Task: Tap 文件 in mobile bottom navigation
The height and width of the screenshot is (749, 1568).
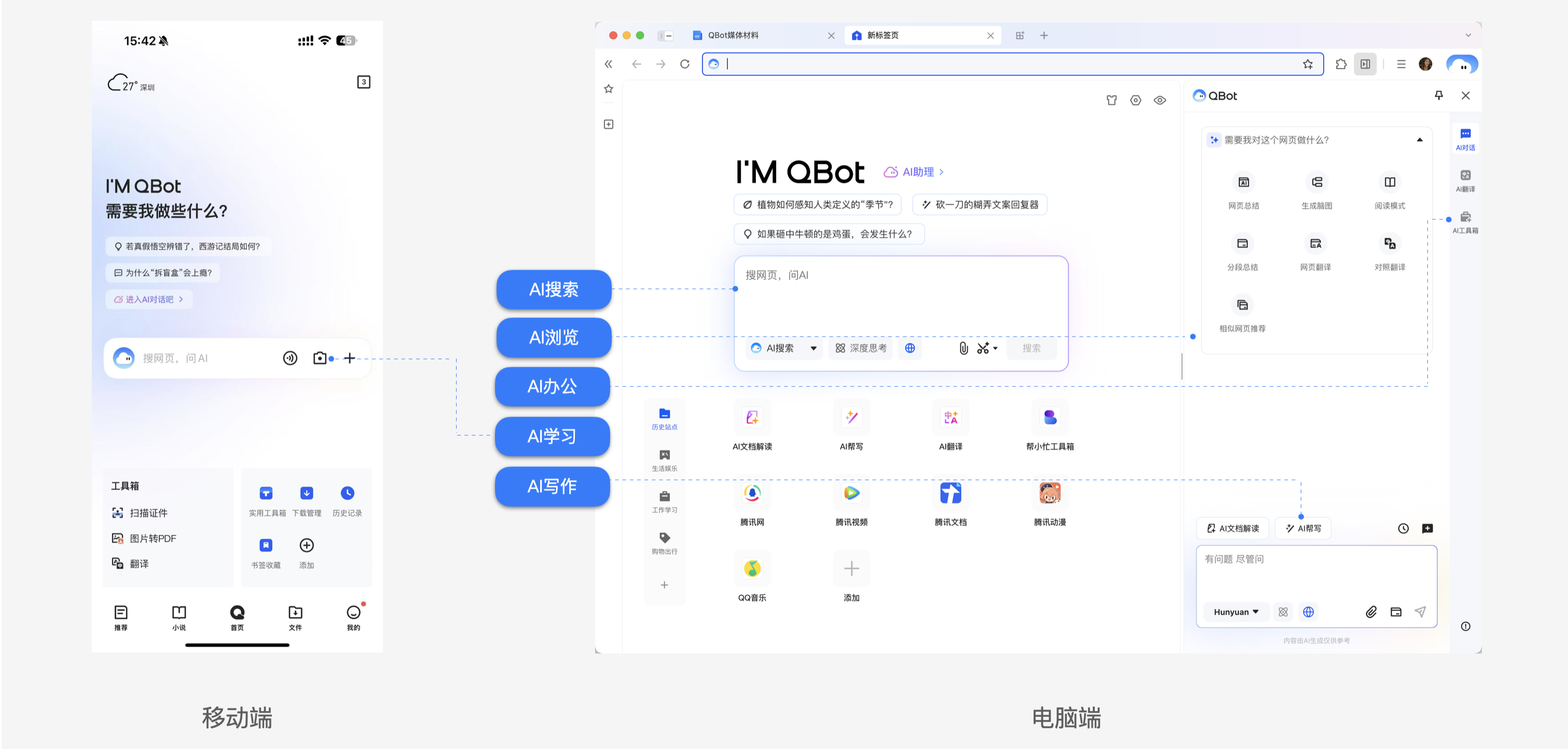Action: [x=295, y=618]
